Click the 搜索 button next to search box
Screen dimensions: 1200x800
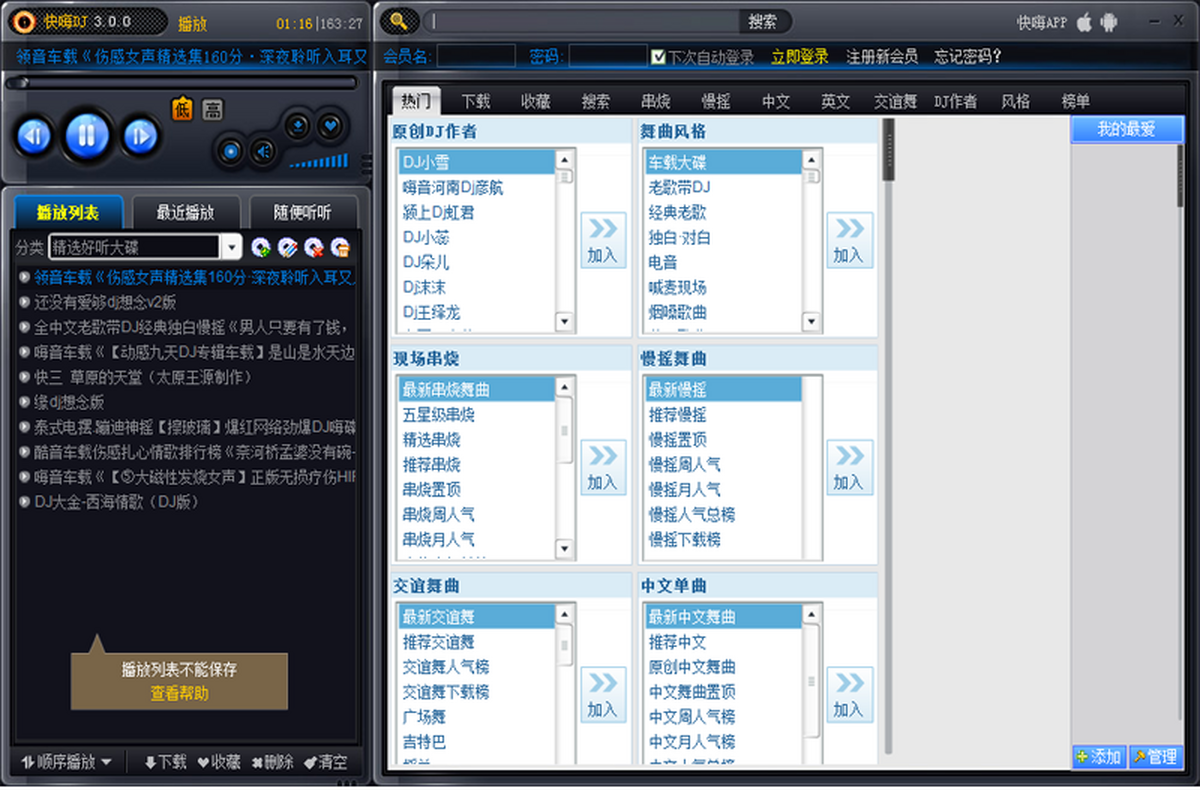pyautogui.click(x=764, y=21)
